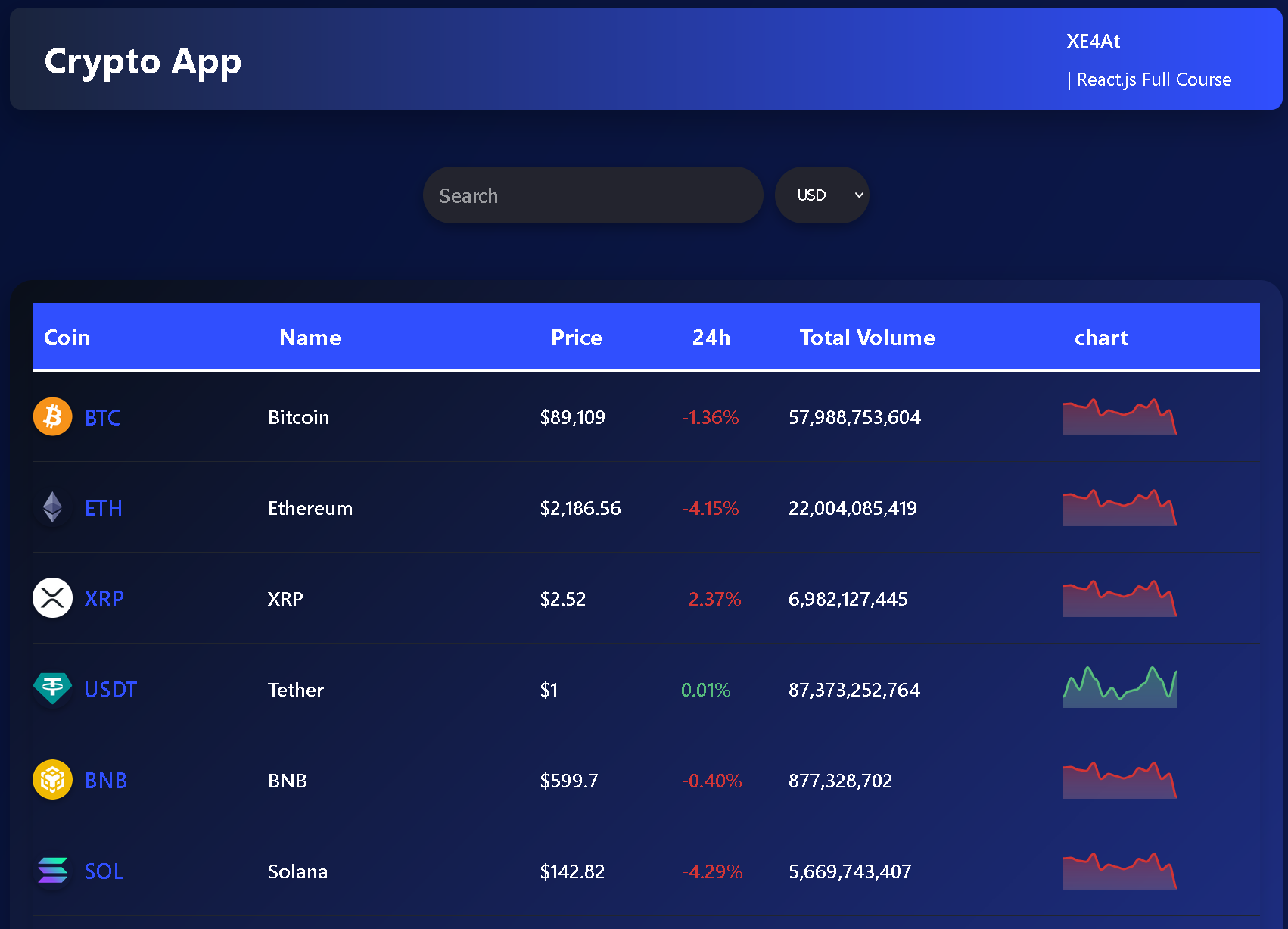Click the Bitcoin coin logo
Viewport: 1288px width, 929px height.
coord(52,416)
